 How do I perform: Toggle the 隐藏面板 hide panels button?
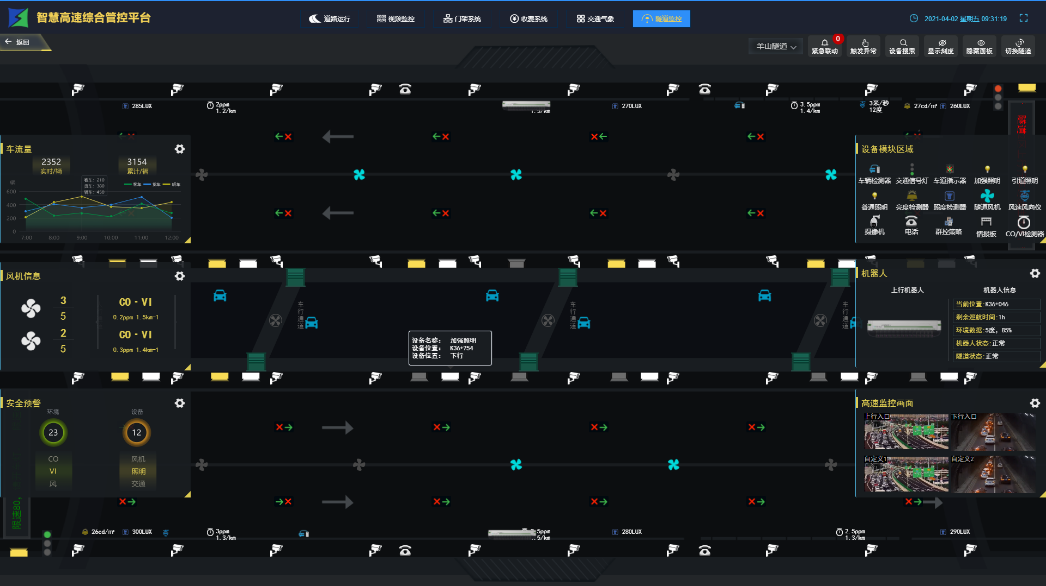(978, 46)
